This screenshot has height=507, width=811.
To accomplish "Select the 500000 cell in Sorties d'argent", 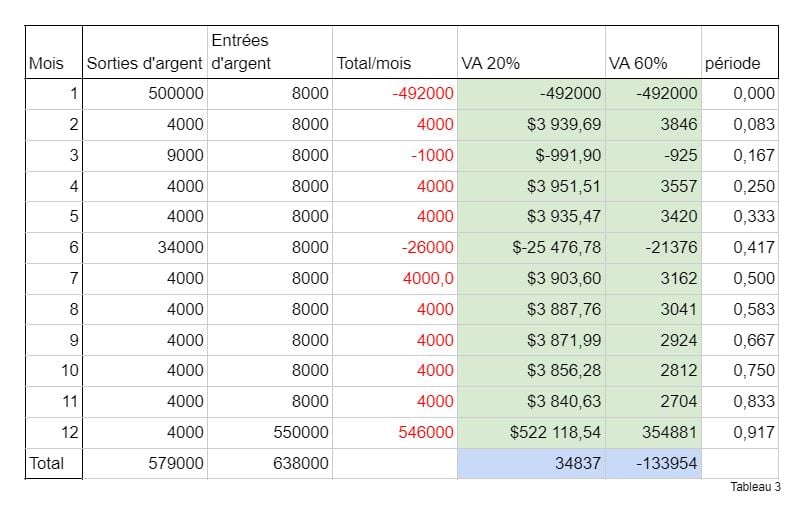I will click(x=144, y=93).
